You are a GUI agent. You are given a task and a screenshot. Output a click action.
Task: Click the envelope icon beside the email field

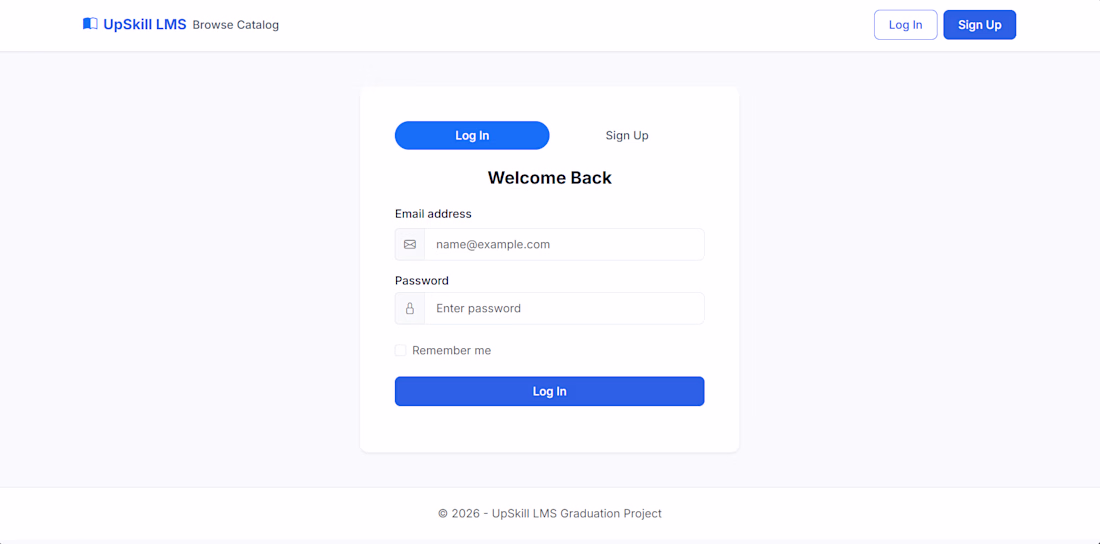[410, 244]
